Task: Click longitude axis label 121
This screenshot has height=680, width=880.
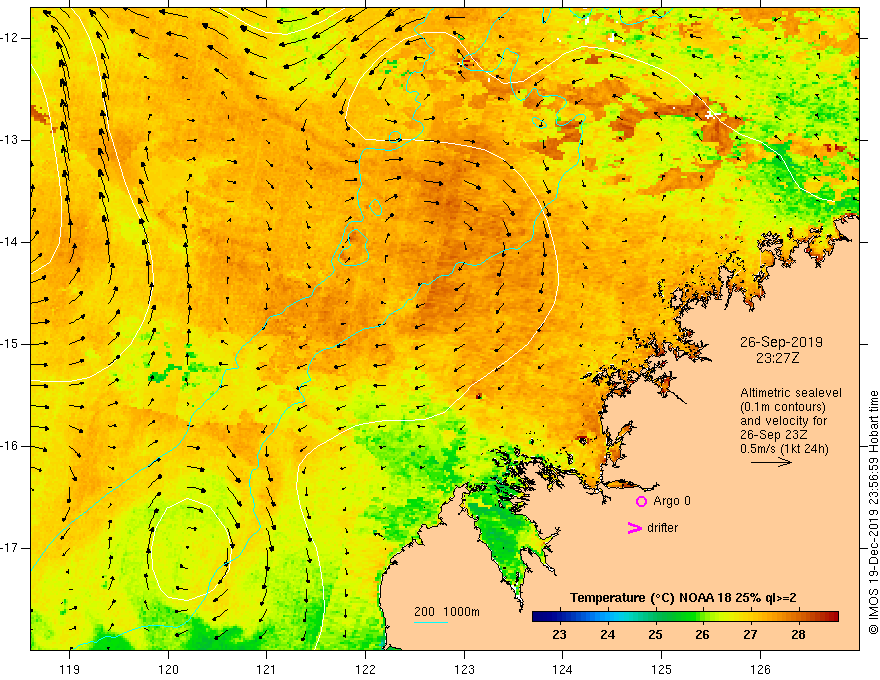Action: point(266,669)
